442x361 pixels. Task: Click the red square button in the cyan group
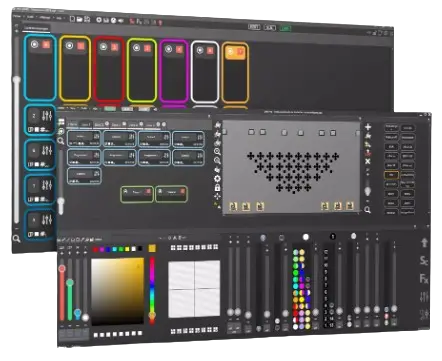pyautogui.click(x=46, y=44)
